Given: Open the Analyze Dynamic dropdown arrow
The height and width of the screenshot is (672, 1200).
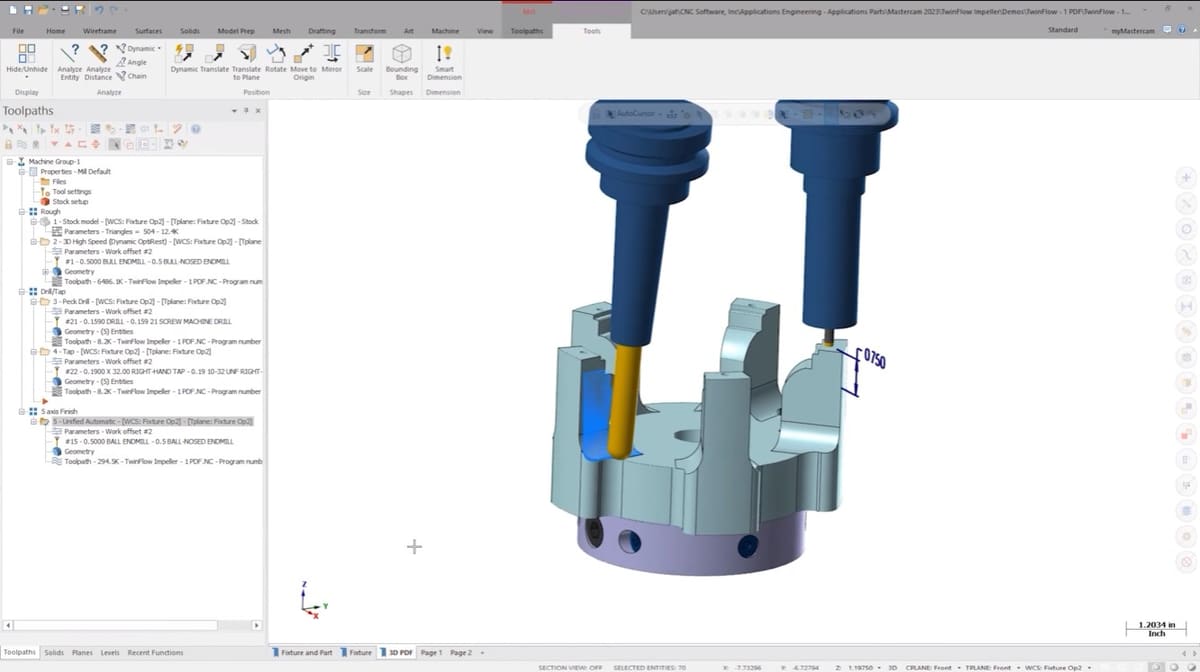Looking at the screenshot, I should point(159,48).
